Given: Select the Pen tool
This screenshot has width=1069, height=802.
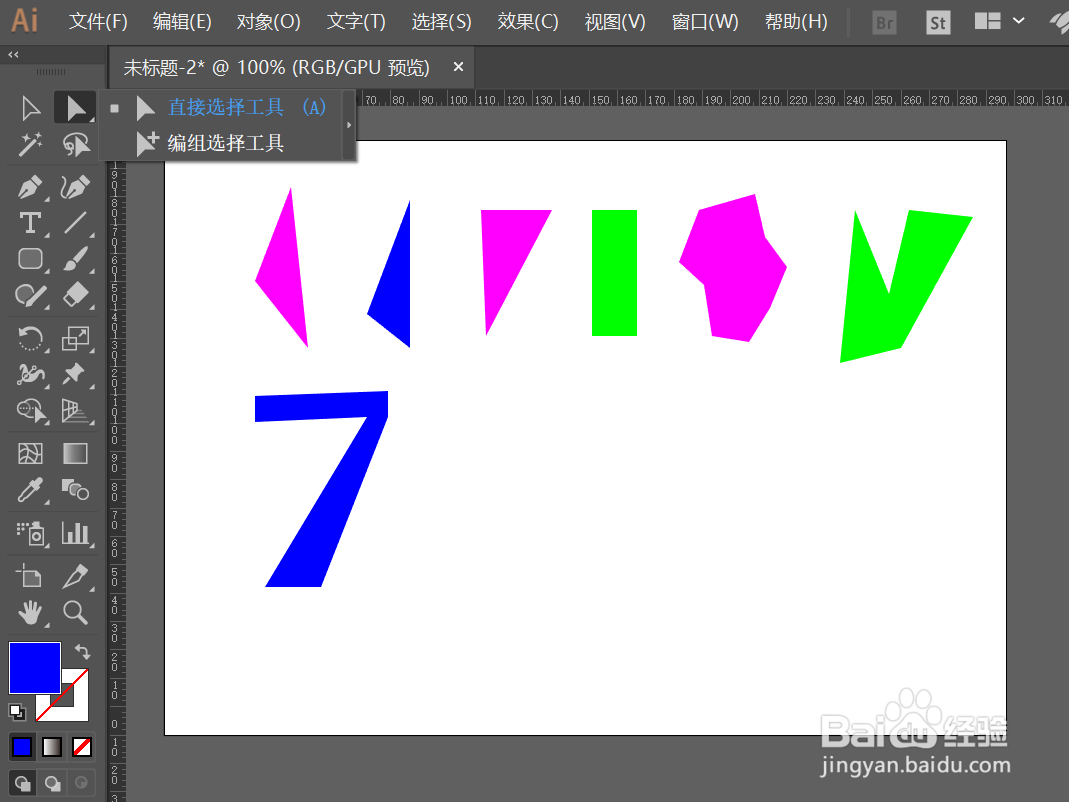Looking at the screenshot, I should coord(30,186).
